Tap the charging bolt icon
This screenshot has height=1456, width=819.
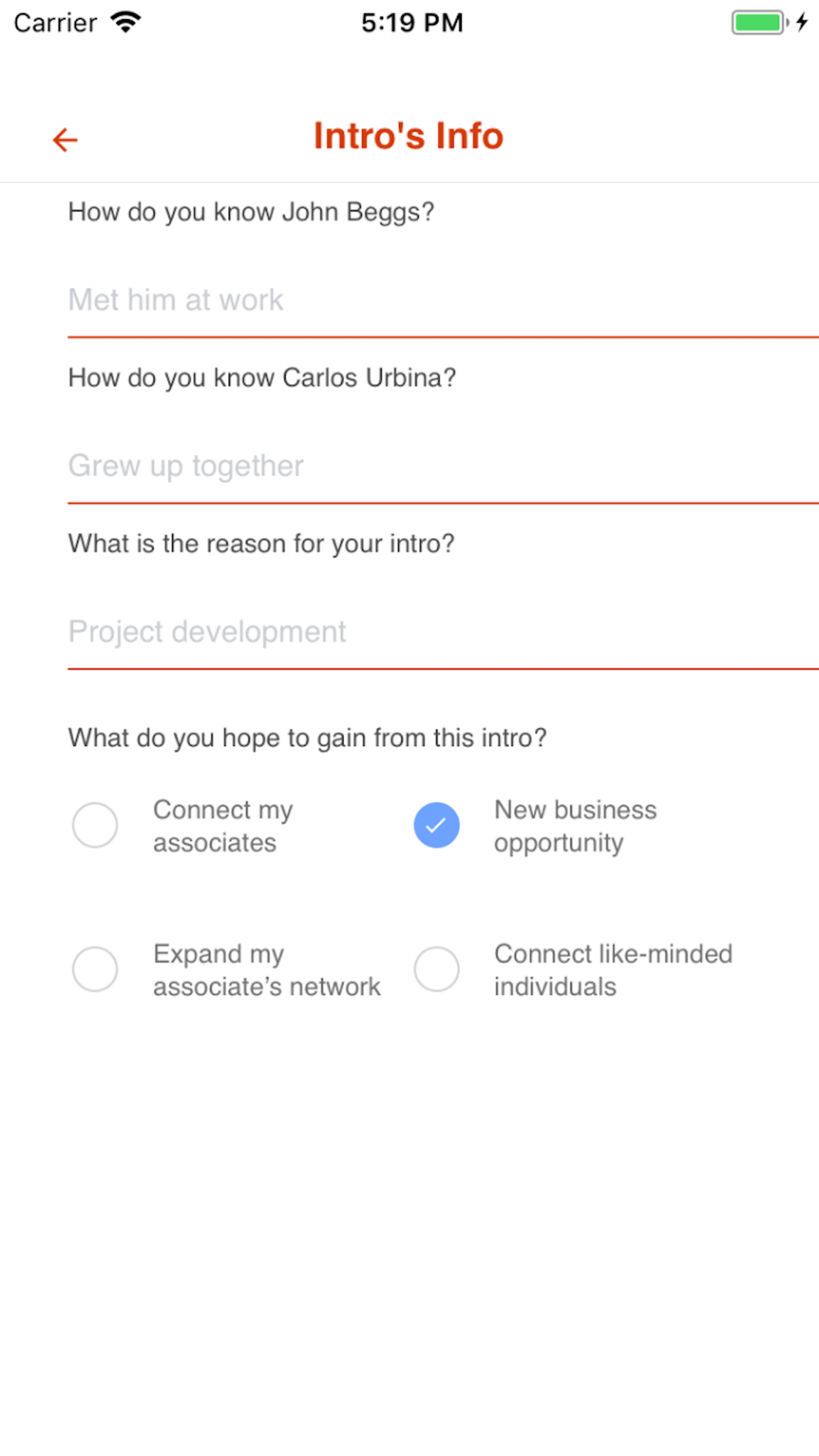[803, 22]
